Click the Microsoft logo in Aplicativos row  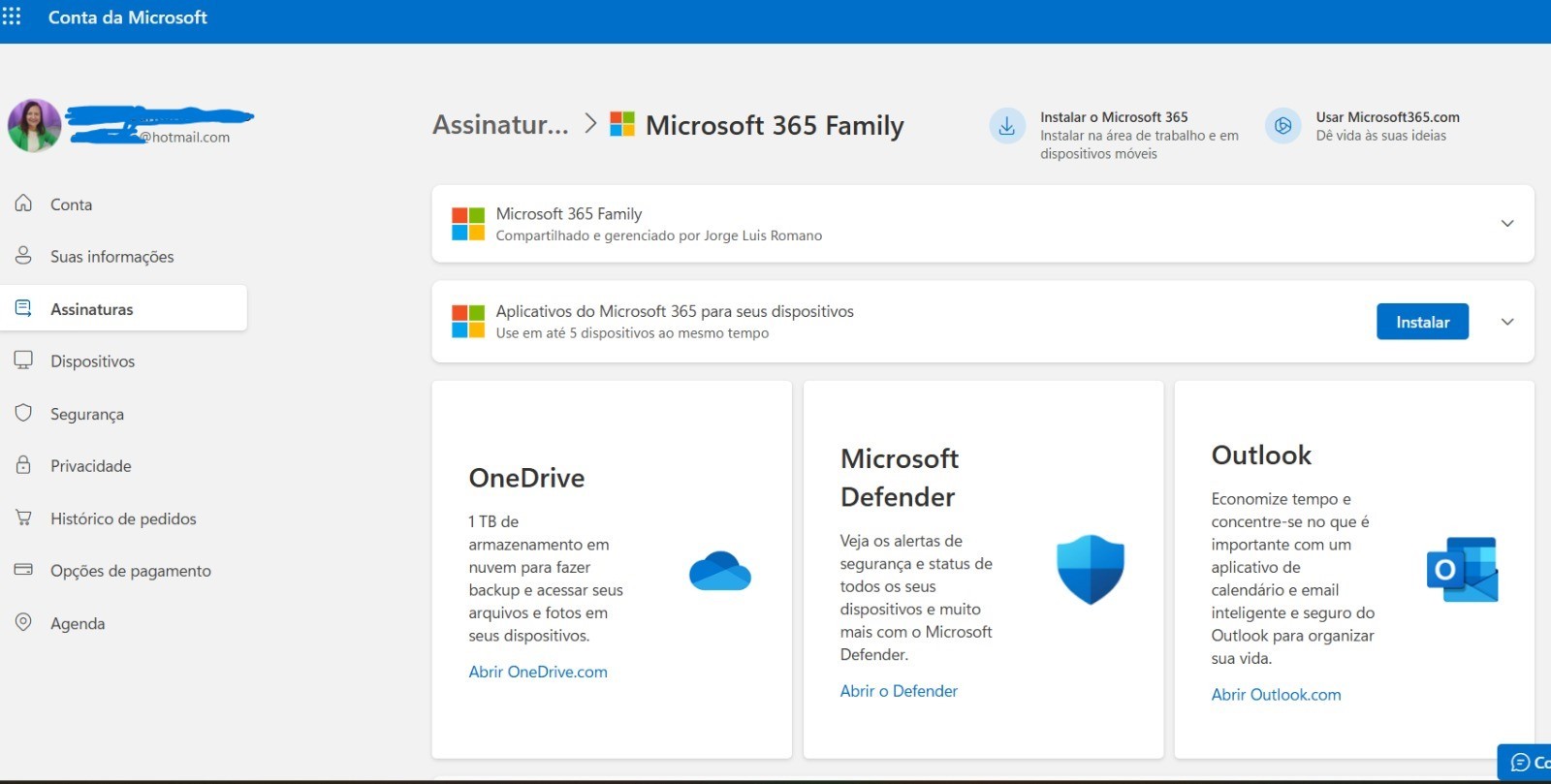468,322
